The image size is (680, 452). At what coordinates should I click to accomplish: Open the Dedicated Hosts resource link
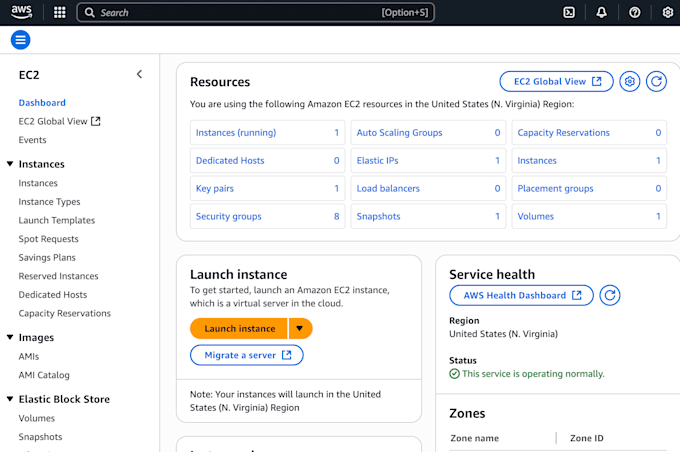pyautogui.click(x=230, y=160)
